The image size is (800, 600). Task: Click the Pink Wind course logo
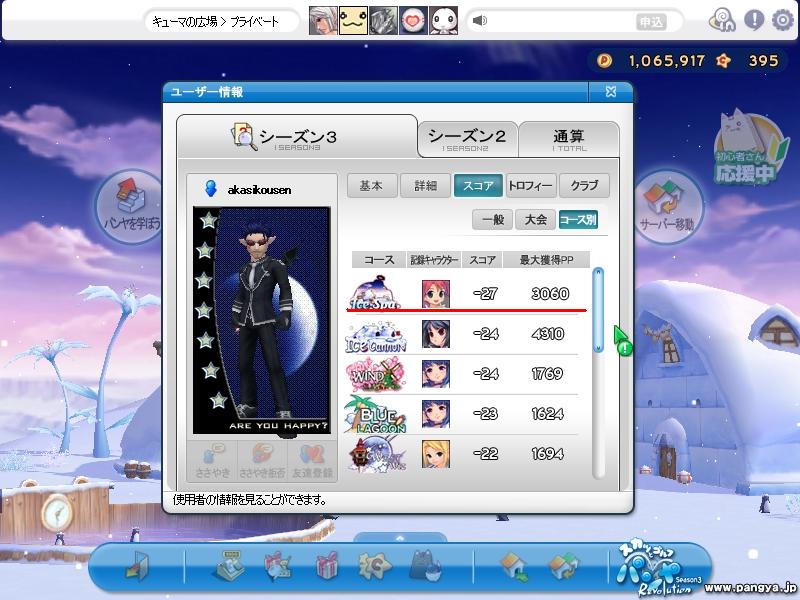click(377, 374)
